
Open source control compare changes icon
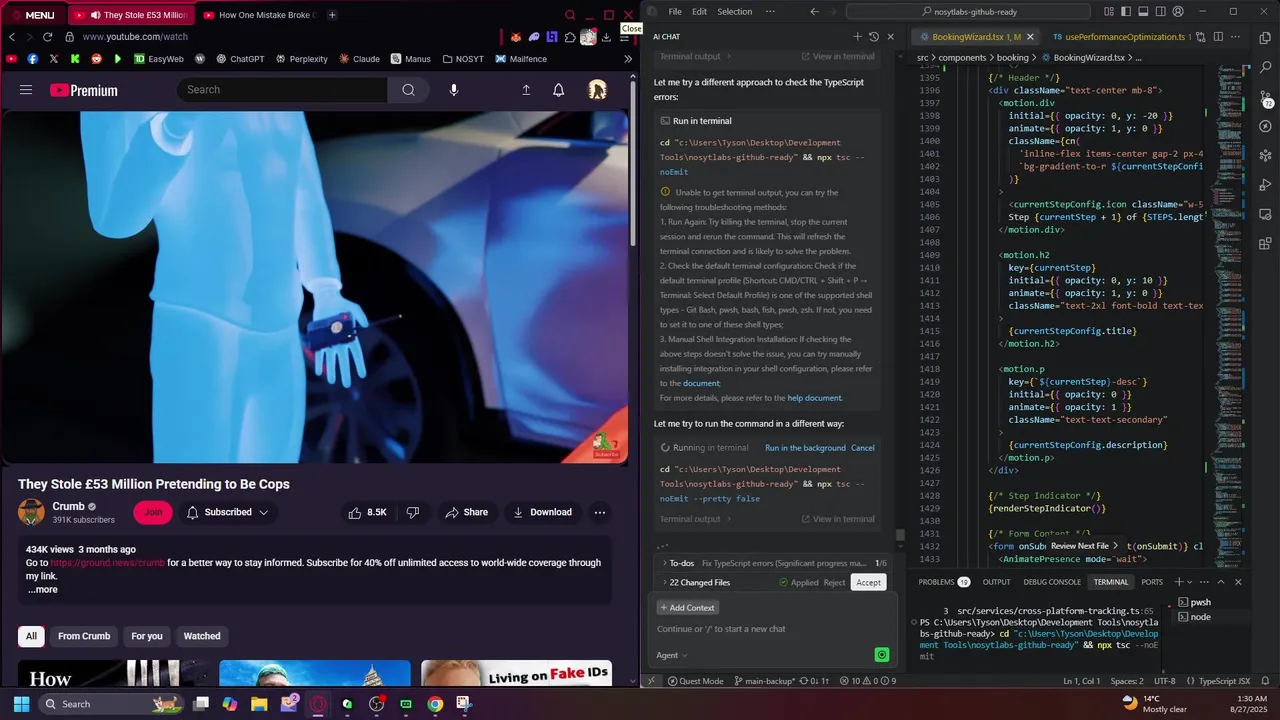(1200, 37)
